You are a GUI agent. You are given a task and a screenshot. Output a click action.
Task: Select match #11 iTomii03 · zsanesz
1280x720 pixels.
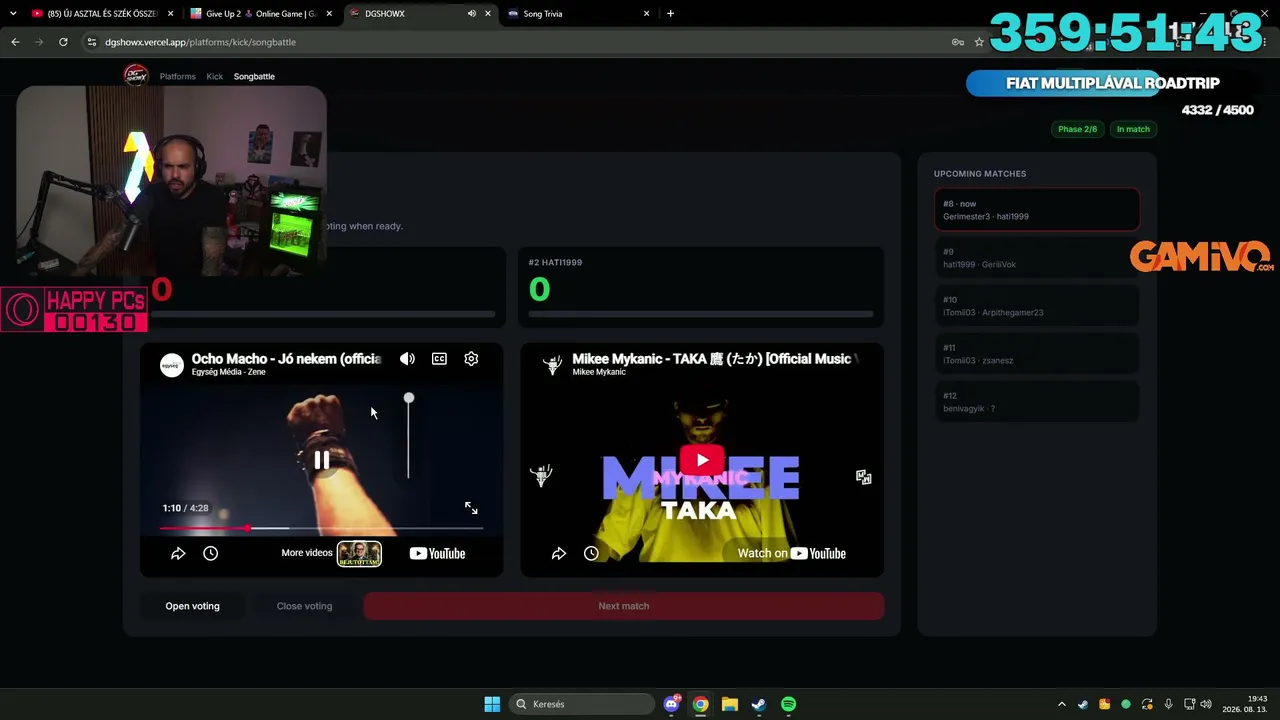pyautogui.click(x=1037, y=354)
